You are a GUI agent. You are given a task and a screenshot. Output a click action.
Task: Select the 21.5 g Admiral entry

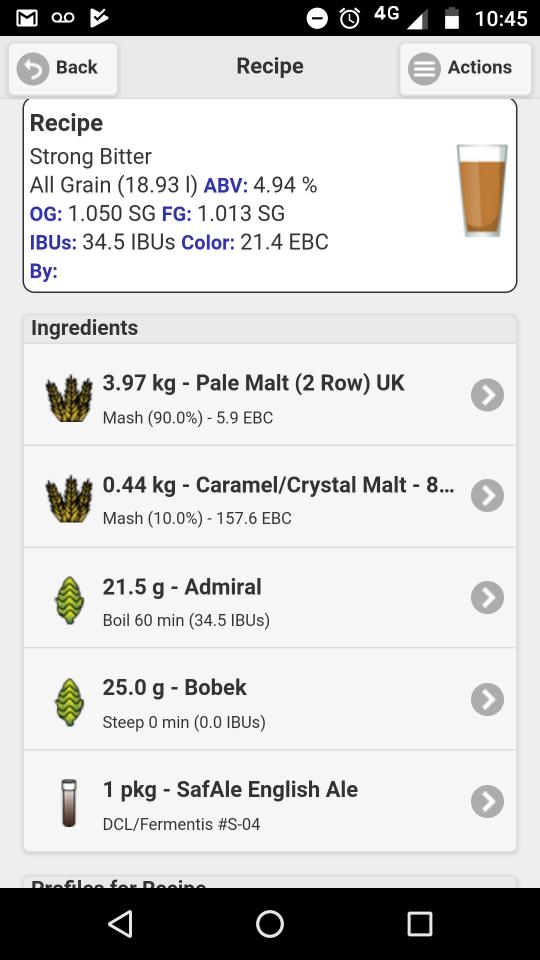point(270,598)
